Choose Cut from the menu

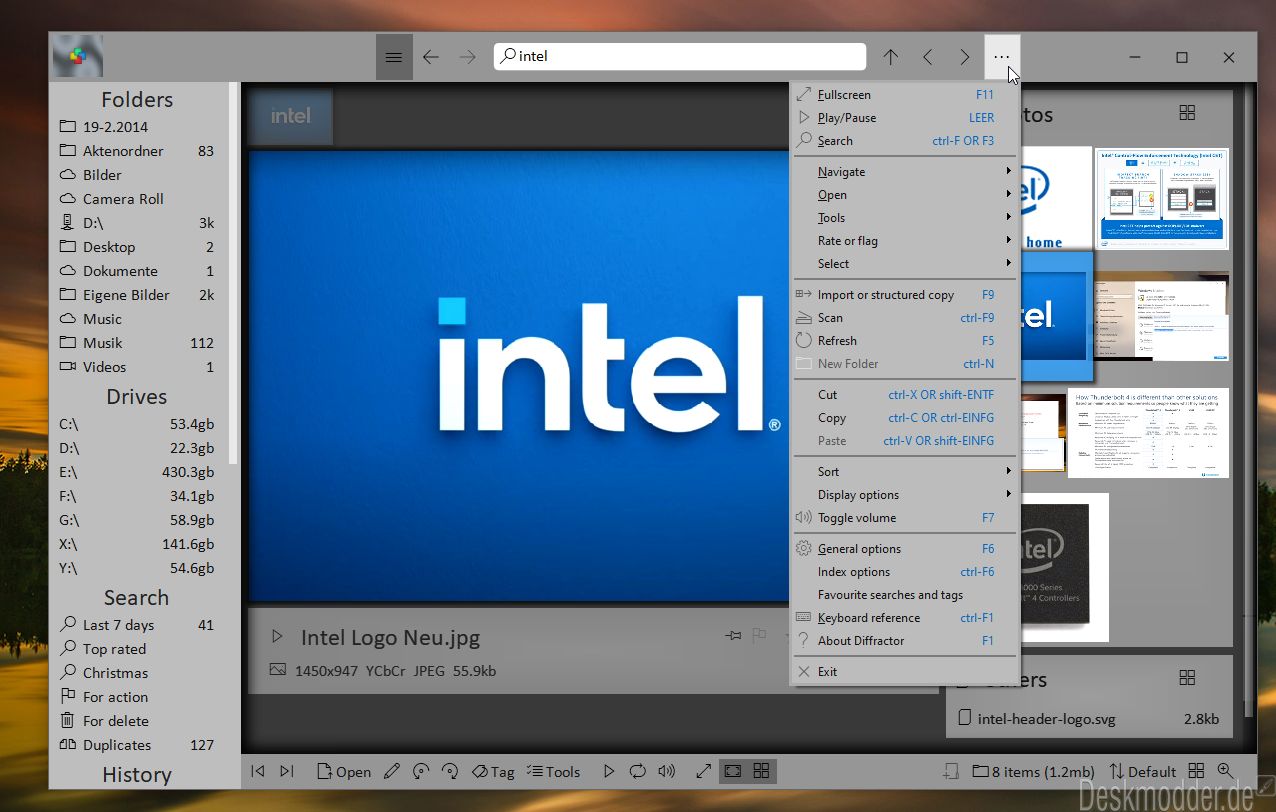pos(905,395)
